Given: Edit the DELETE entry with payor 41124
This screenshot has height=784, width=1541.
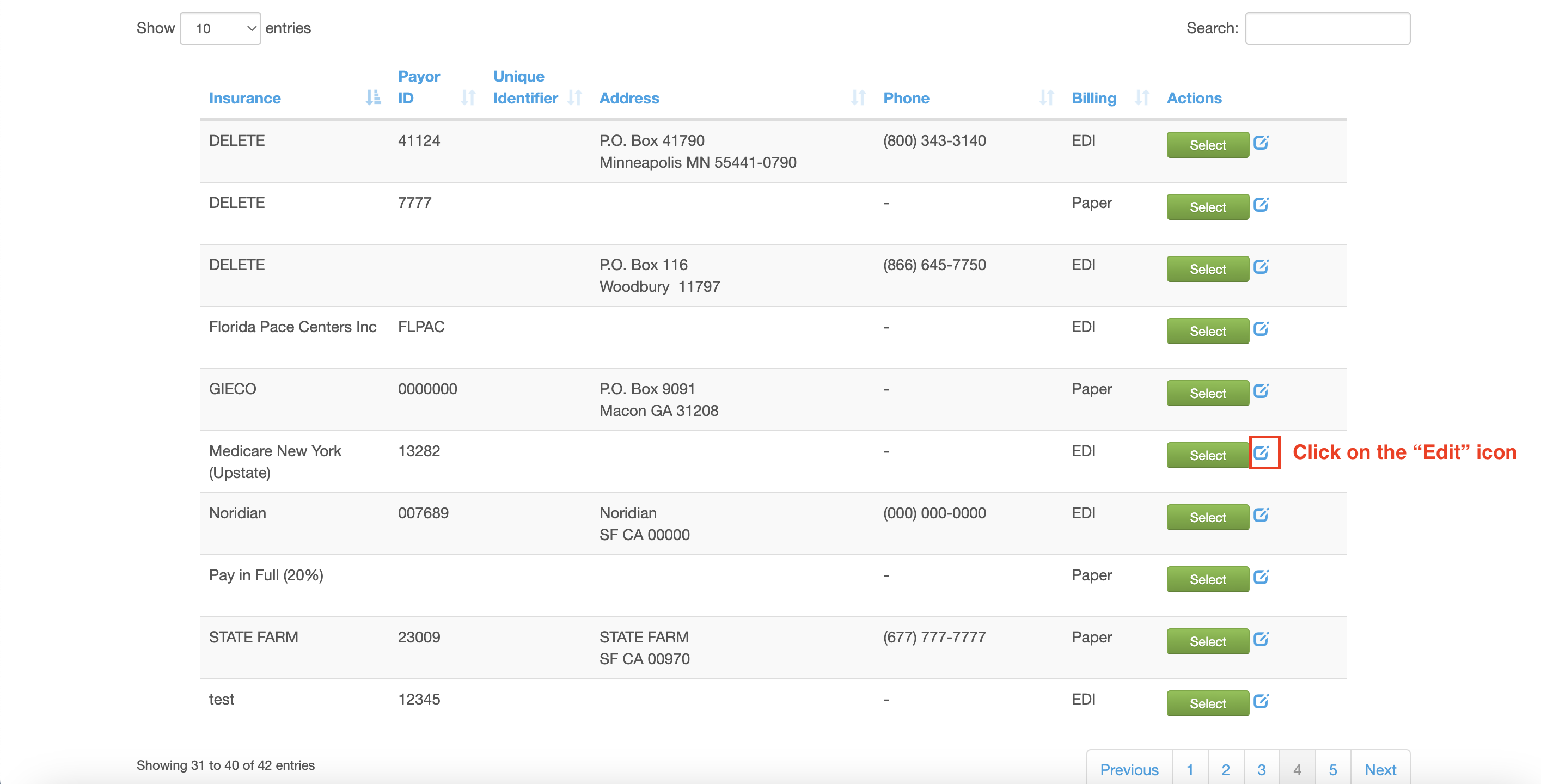Looking at the screenshot, I should [x=1261, y=142].
